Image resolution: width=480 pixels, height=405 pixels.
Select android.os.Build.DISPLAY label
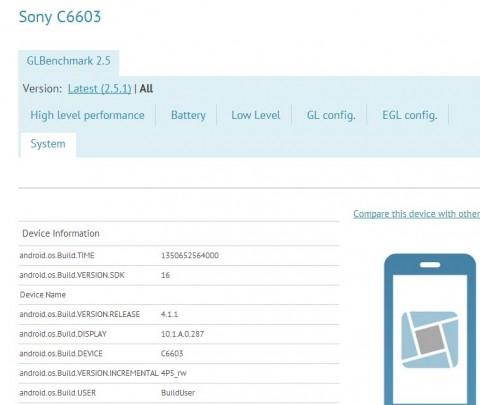63,334
